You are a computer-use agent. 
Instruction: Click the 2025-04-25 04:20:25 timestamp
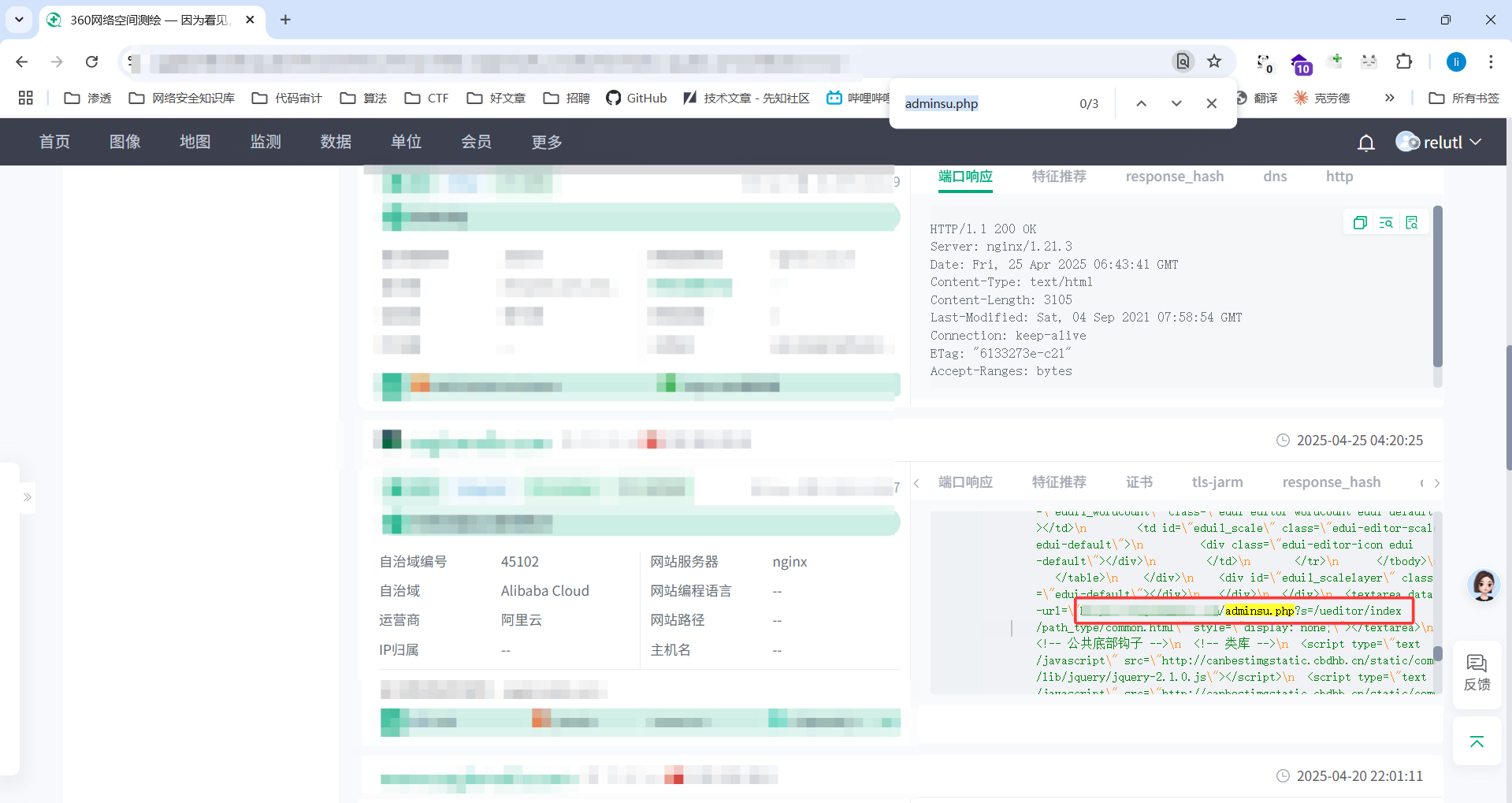coord(1360,441)
